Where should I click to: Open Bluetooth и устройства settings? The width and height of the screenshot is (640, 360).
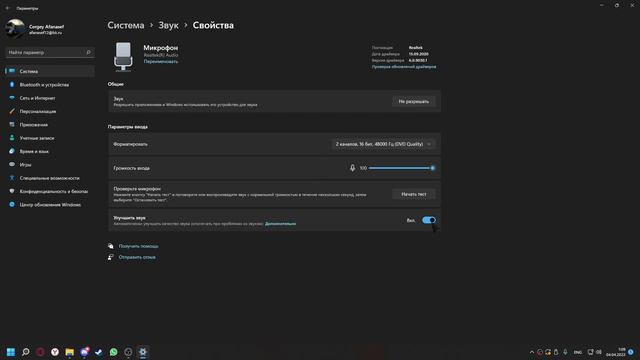click(50, 84)
